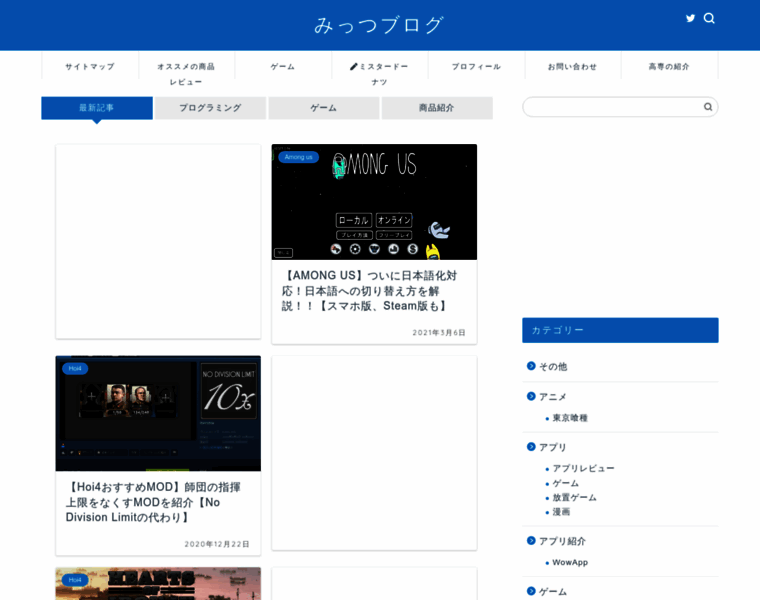
Task: Open the WowApp subcategory
Action: click(570, 562)
